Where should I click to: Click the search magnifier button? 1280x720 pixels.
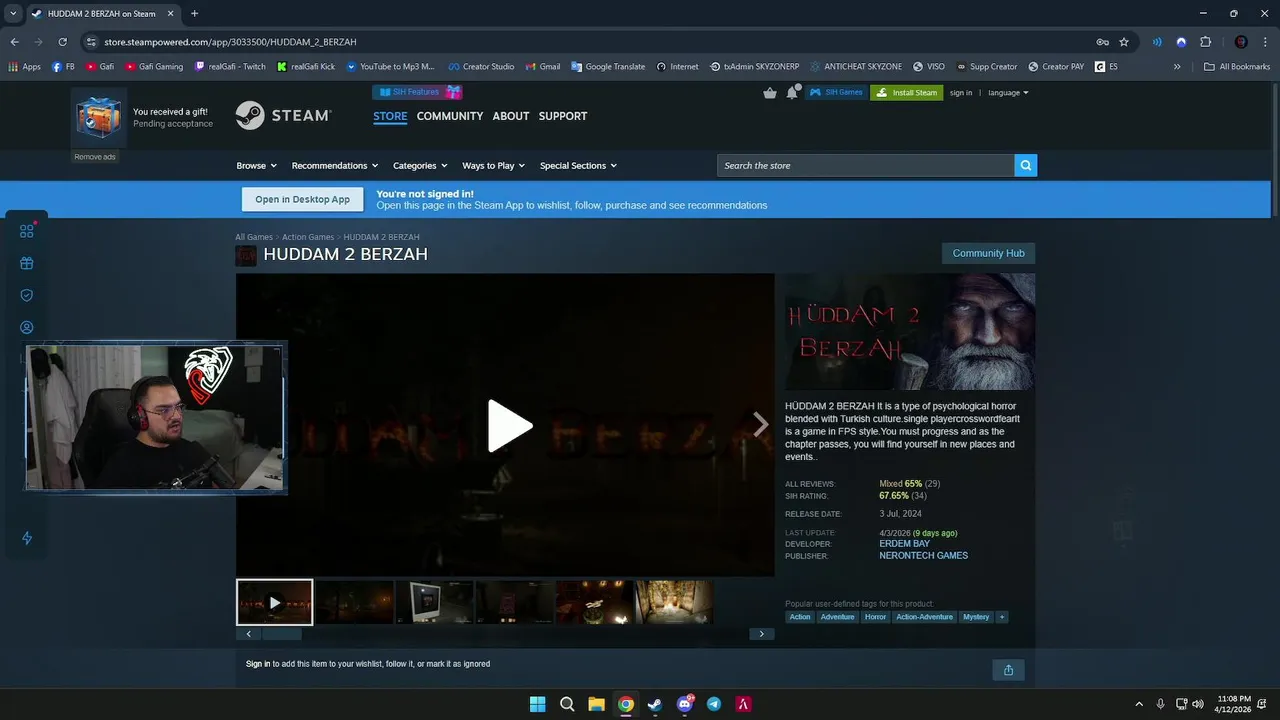(x=1025, y=165)
